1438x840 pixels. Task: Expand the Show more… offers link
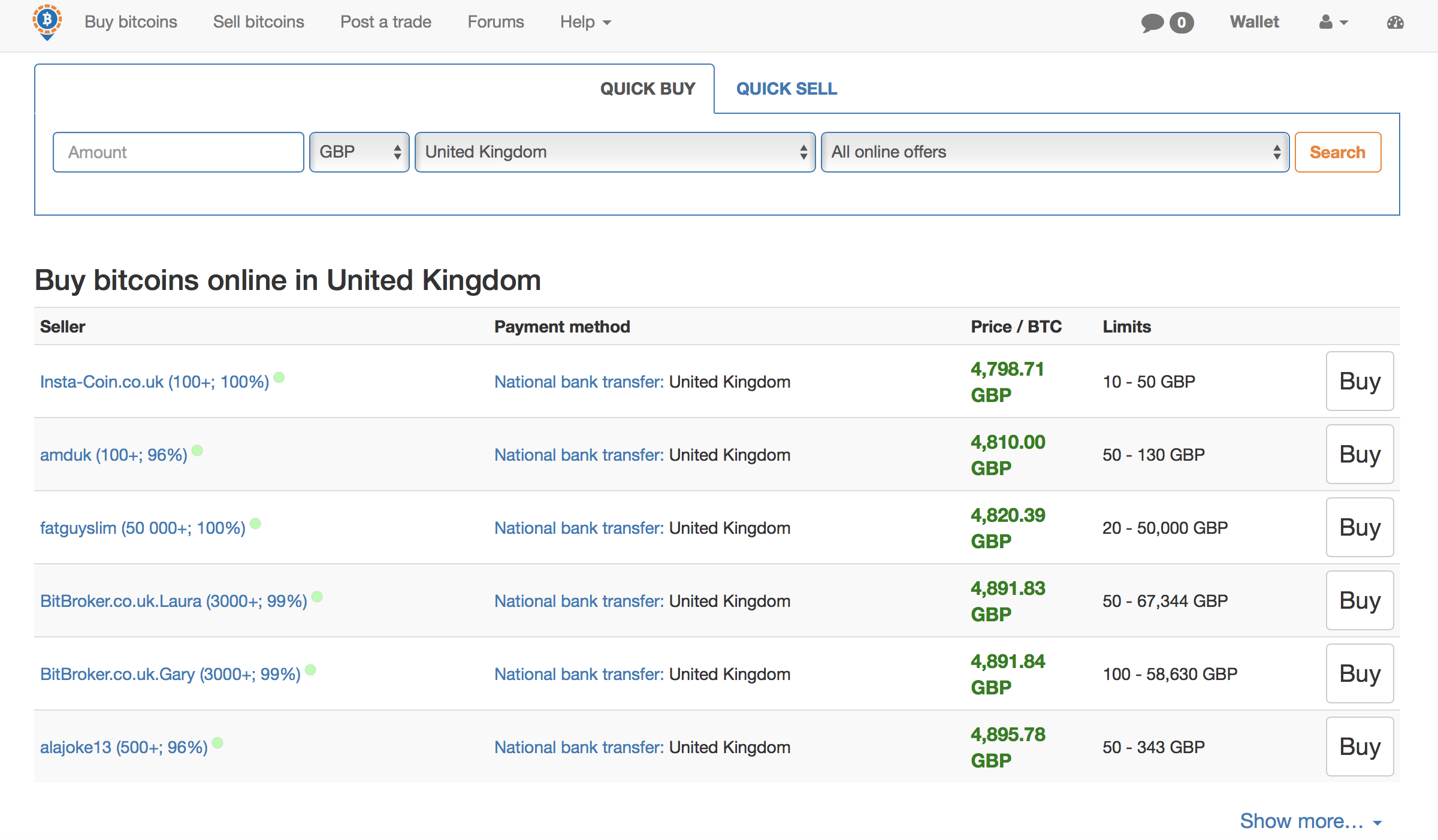pos(1311,821)
